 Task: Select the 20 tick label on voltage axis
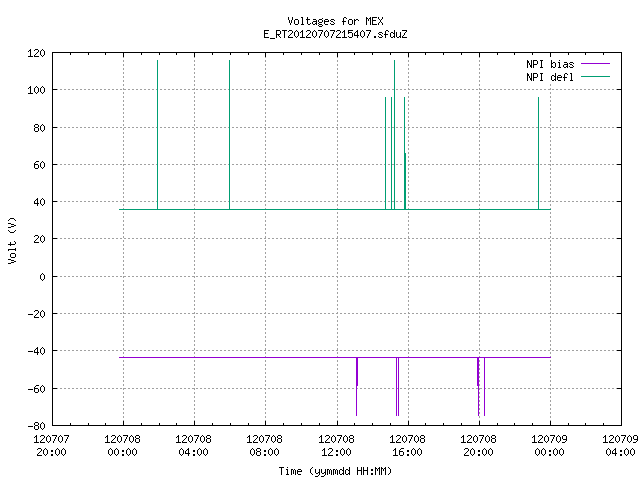(39, 239)
